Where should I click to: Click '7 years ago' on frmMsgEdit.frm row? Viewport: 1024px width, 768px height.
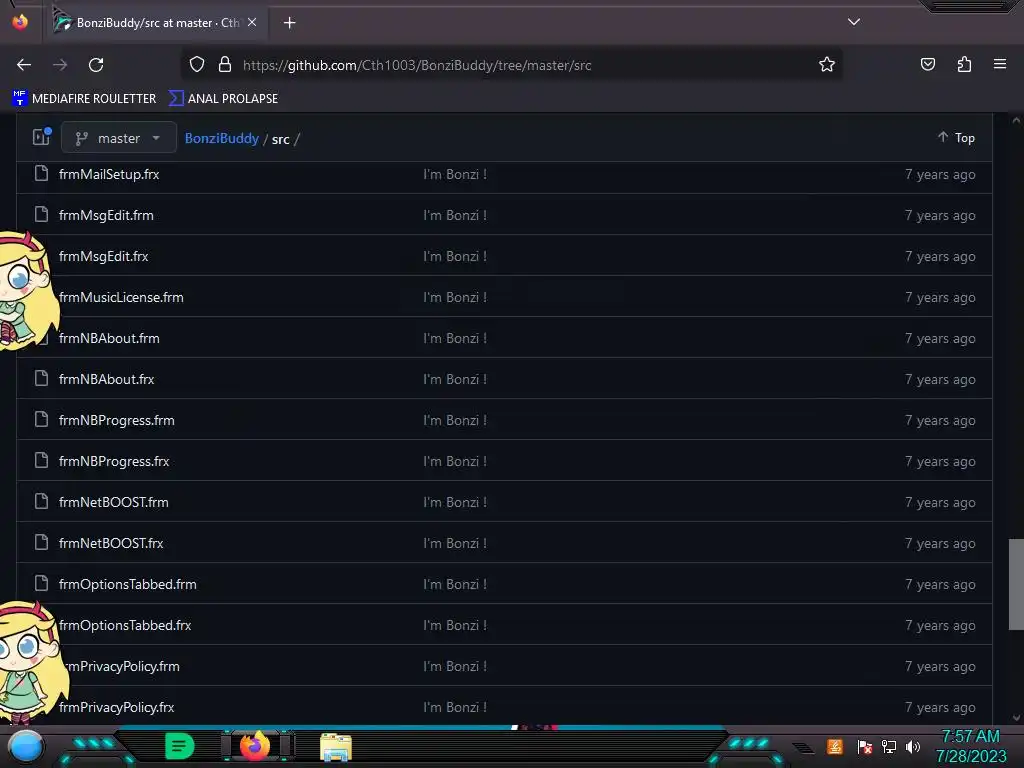tap(940, 216)
